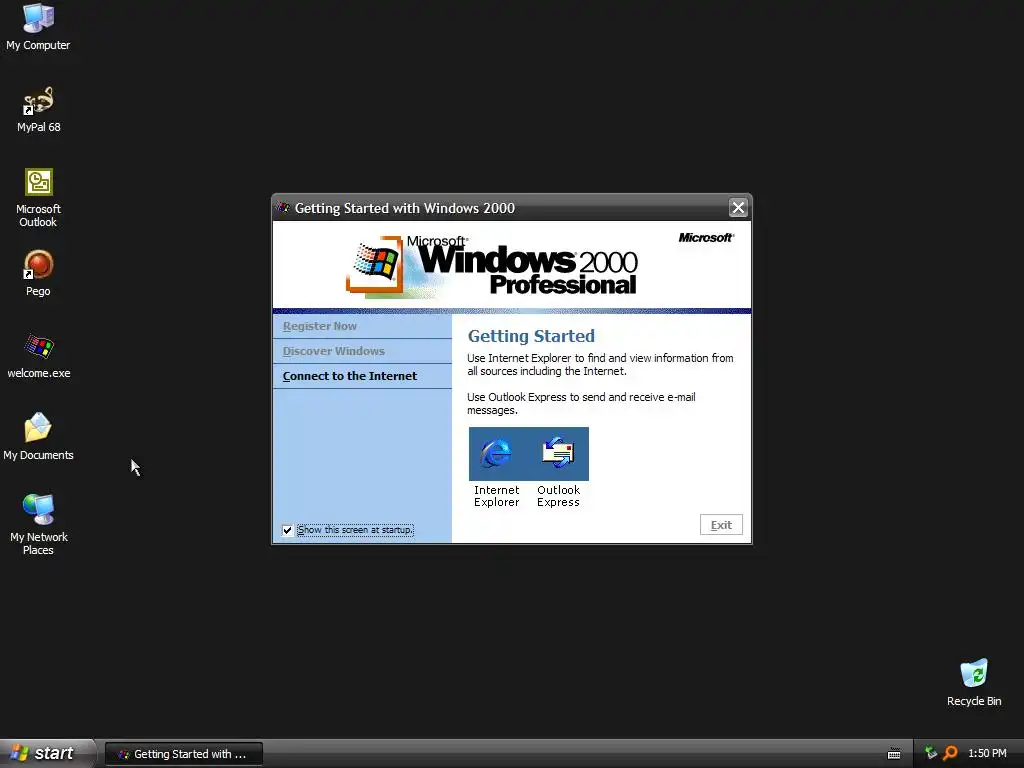Uncheck Show this screen at startup
The height and width of the screenshot is (768, 1024).
287,530
